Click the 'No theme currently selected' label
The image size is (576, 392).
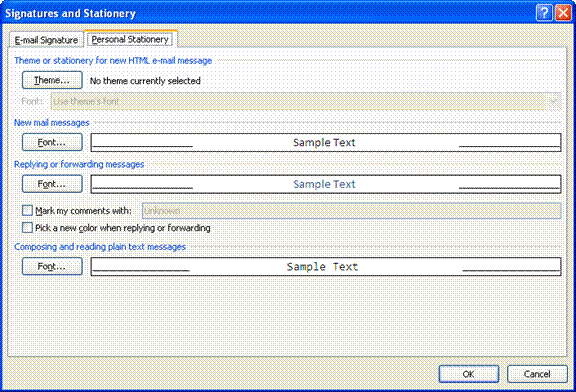pyautogui.click(x=145, y=81)
